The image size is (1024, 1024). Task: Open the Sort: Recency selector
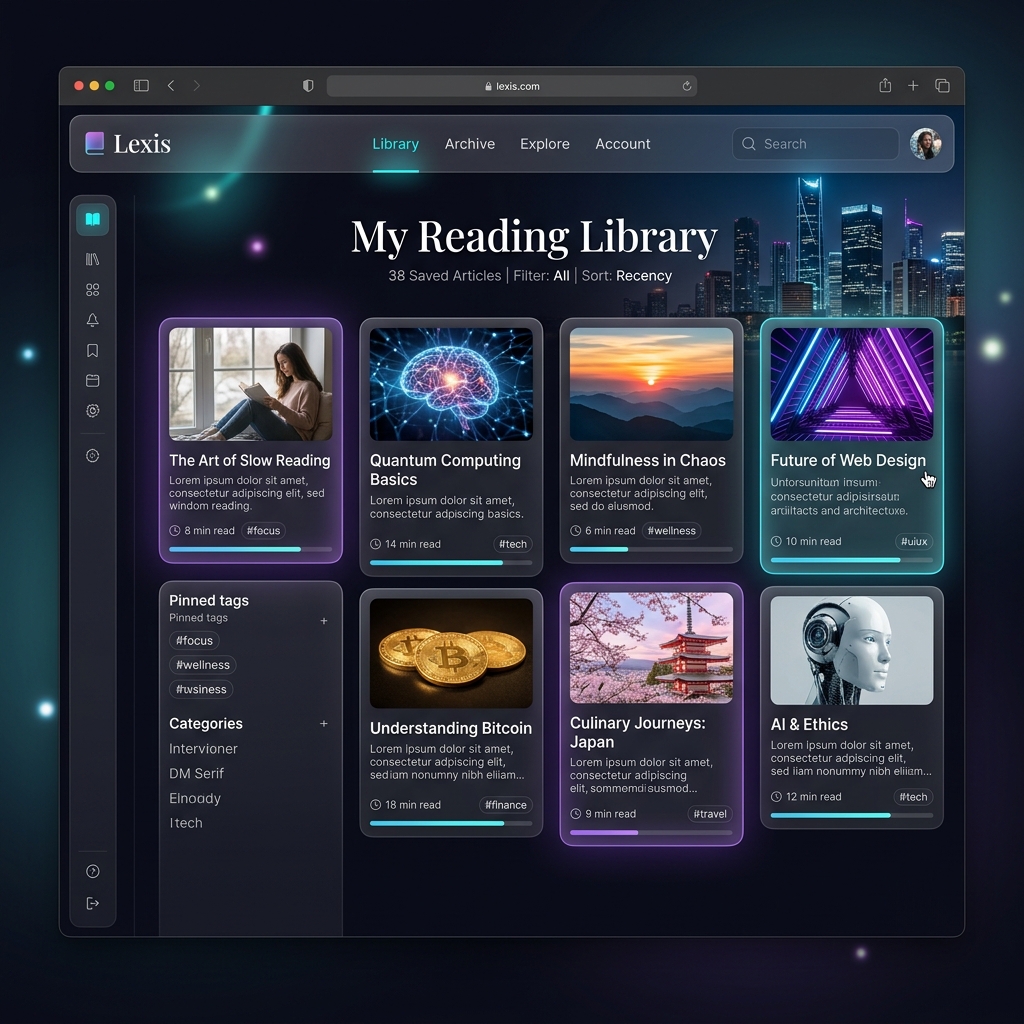point(626,276)
